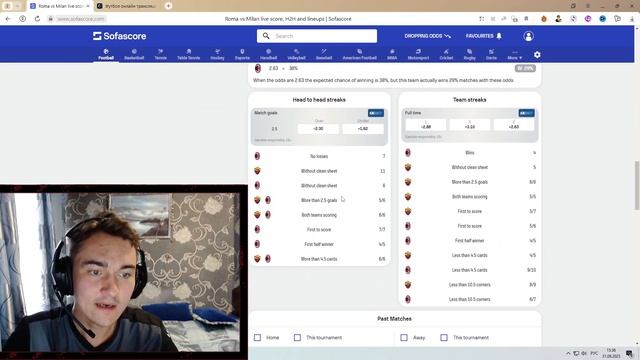Switch to the second browser tab

(127, 6)
